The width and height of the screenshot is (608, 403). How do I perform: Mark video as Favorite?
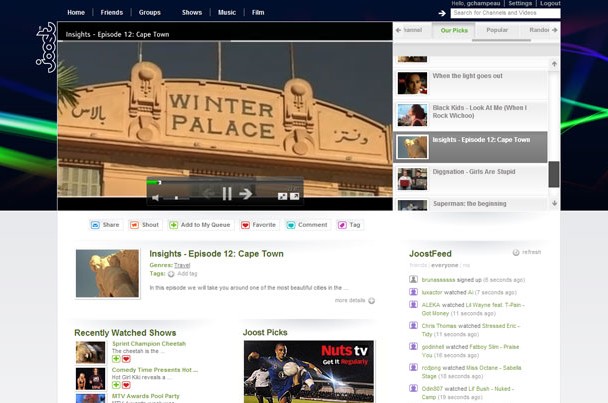(x=259, y=225)
